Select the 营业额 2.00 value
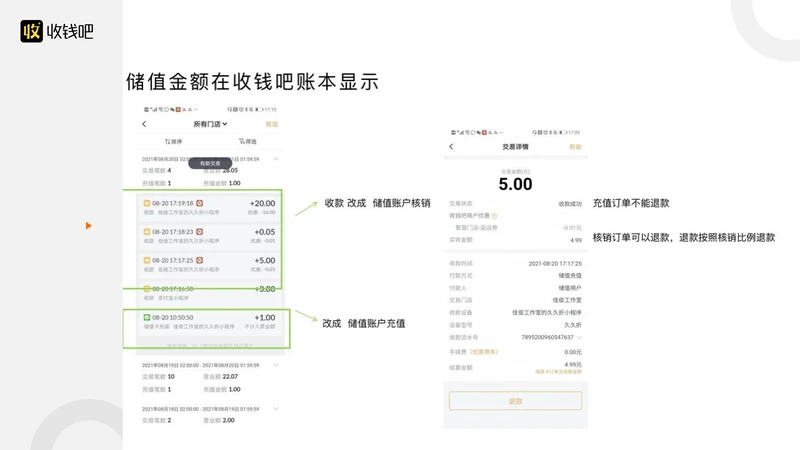The width and height of the screenshot is (800, 450). tap(229, 420)
